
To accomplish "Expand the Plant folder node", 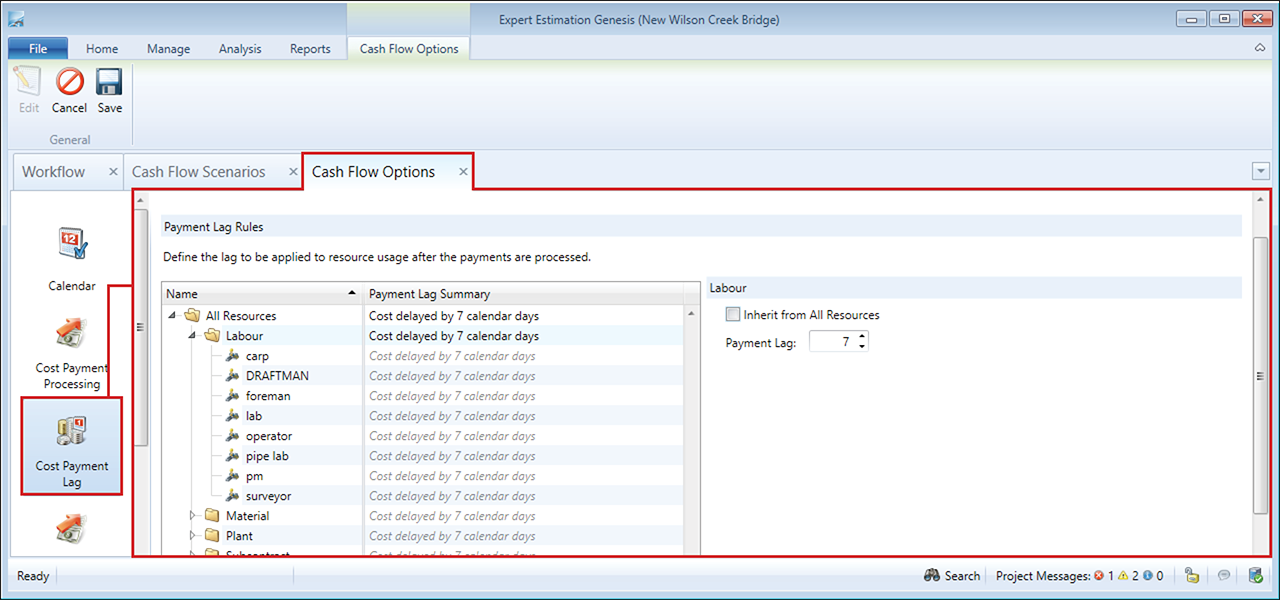I will [x=193, y=536].
